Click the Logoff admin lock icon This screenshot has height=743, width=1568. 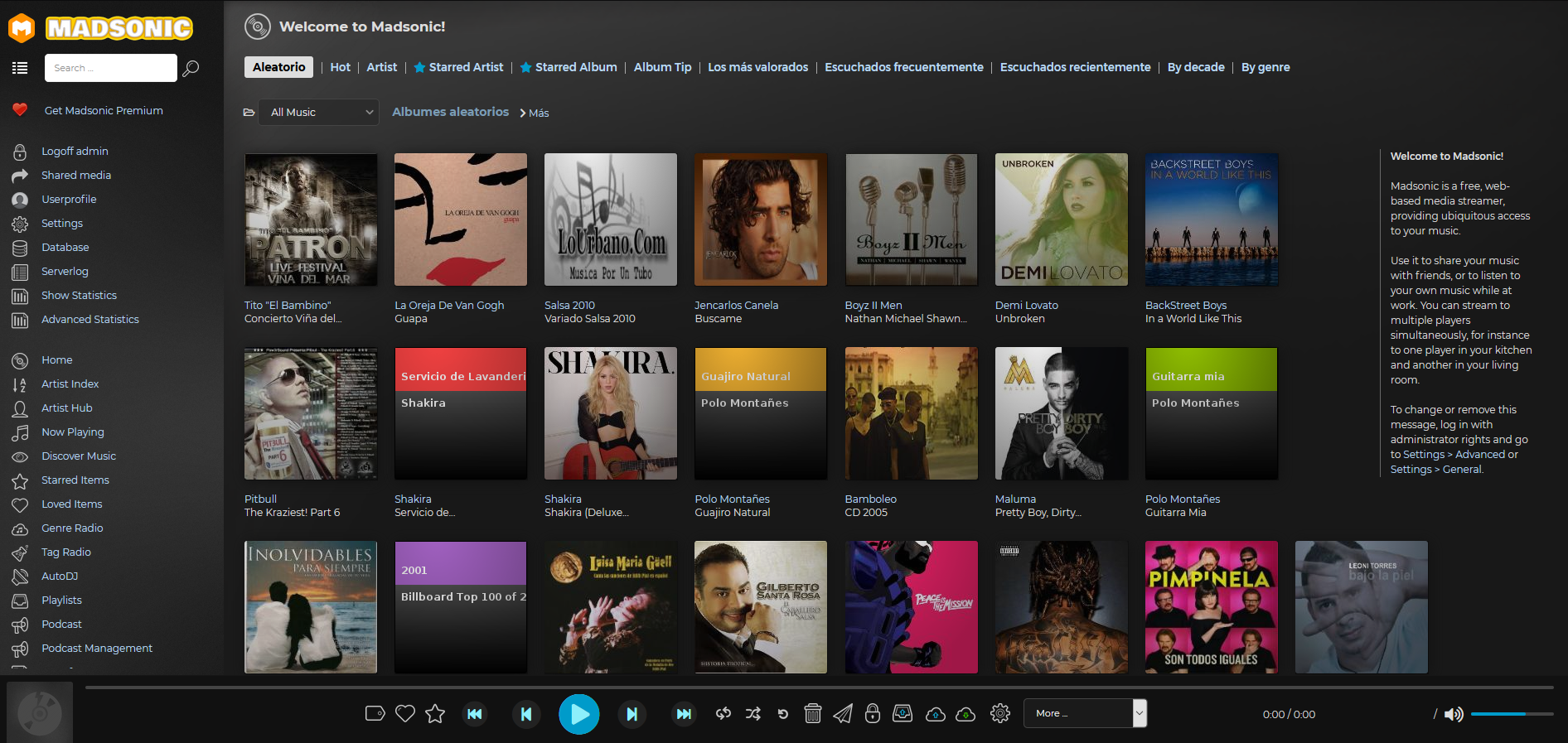[20, 152]
